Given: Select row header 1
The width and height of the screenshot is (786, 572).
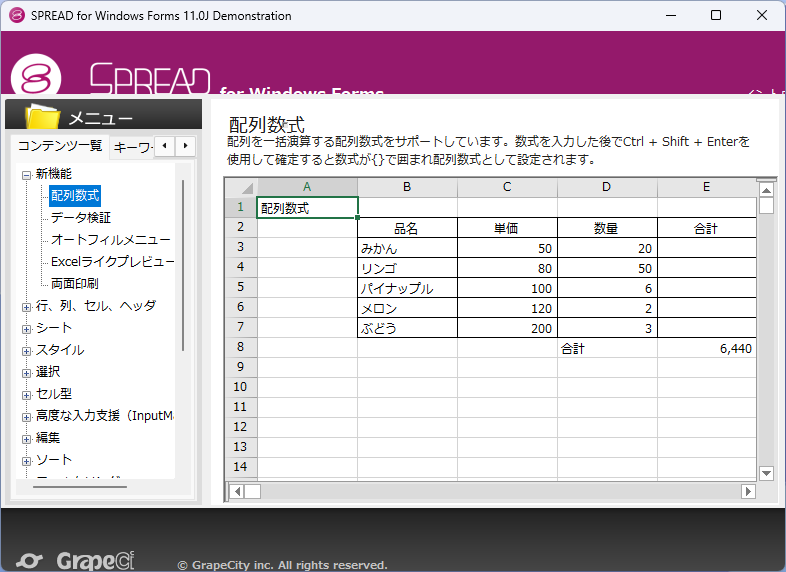Looking at the screenshot, I should click(241, 207).
